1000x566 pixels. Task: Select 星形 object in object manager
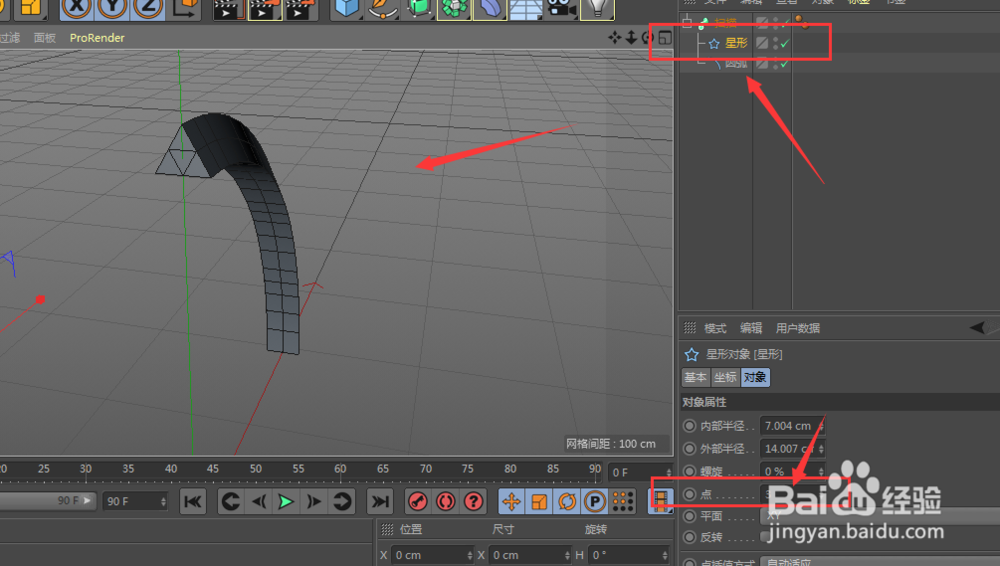coord(736,43)
